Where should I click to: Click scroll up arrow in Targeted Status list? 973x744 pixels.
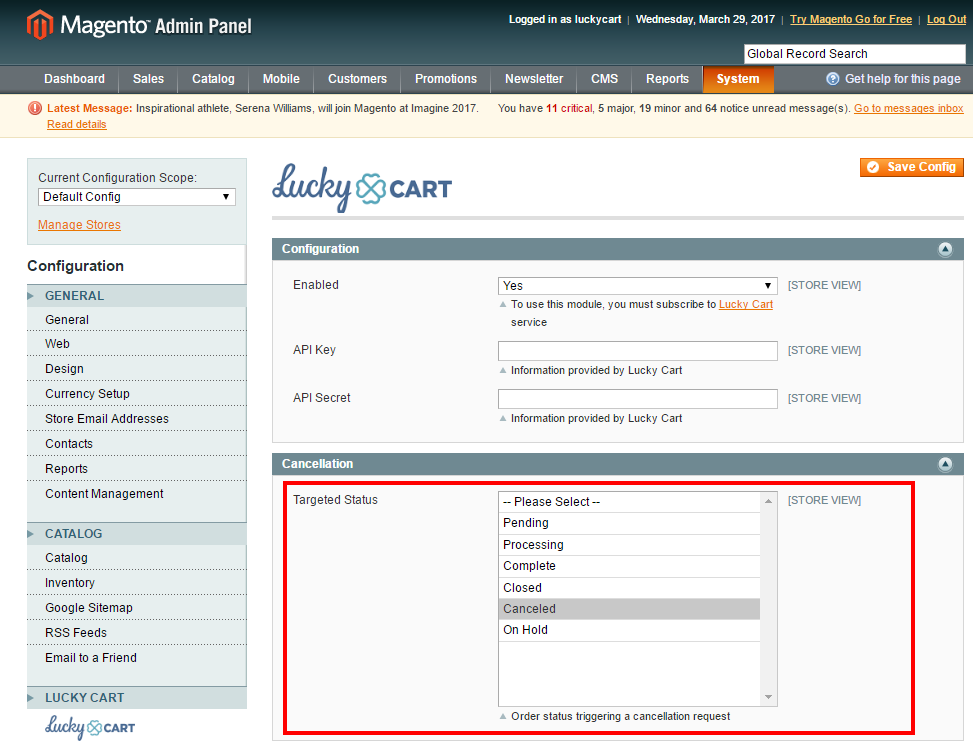[x=768, y=501]
